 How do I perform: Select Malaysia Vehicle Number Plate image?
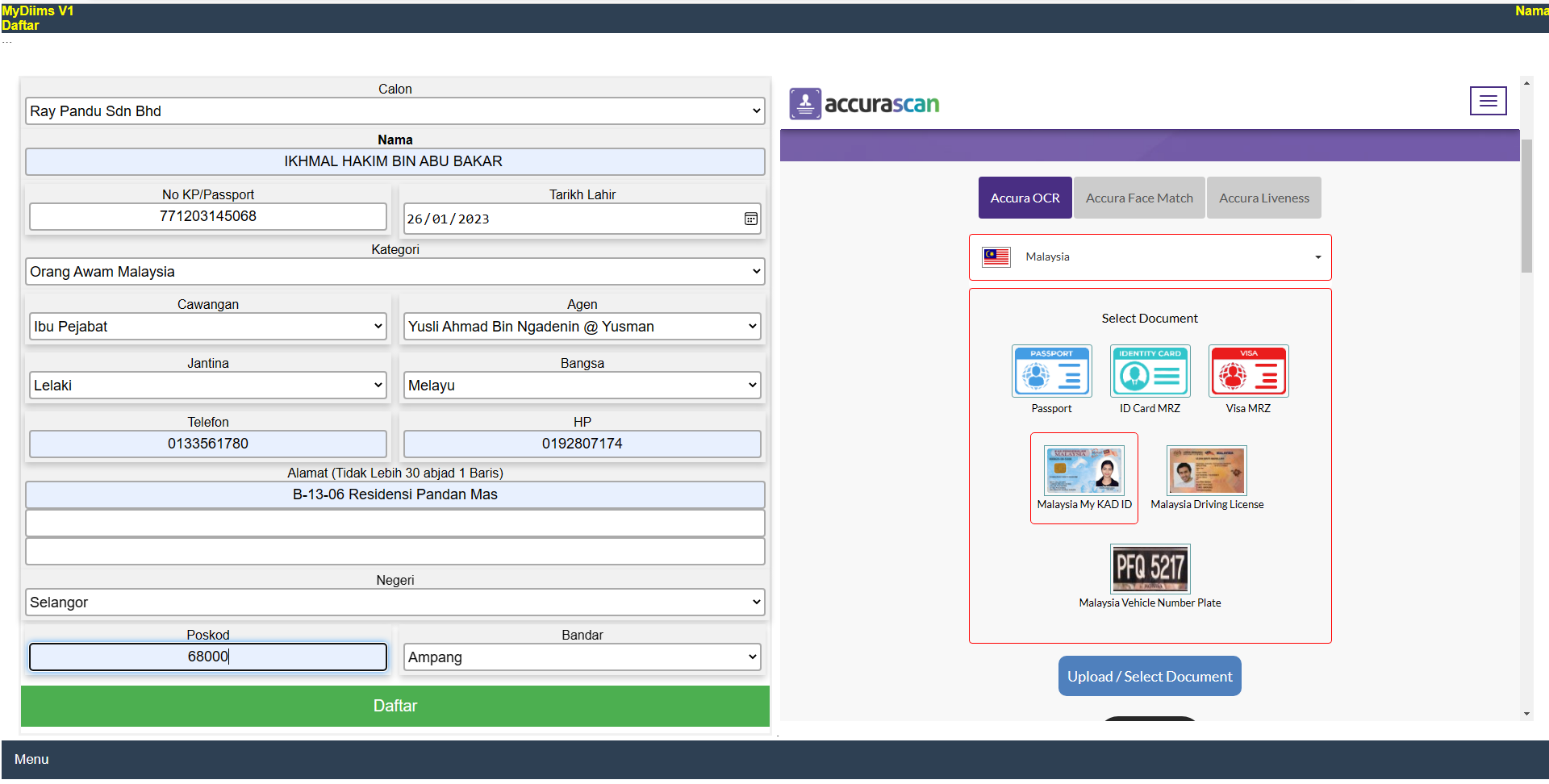[x=1150, y=569]
